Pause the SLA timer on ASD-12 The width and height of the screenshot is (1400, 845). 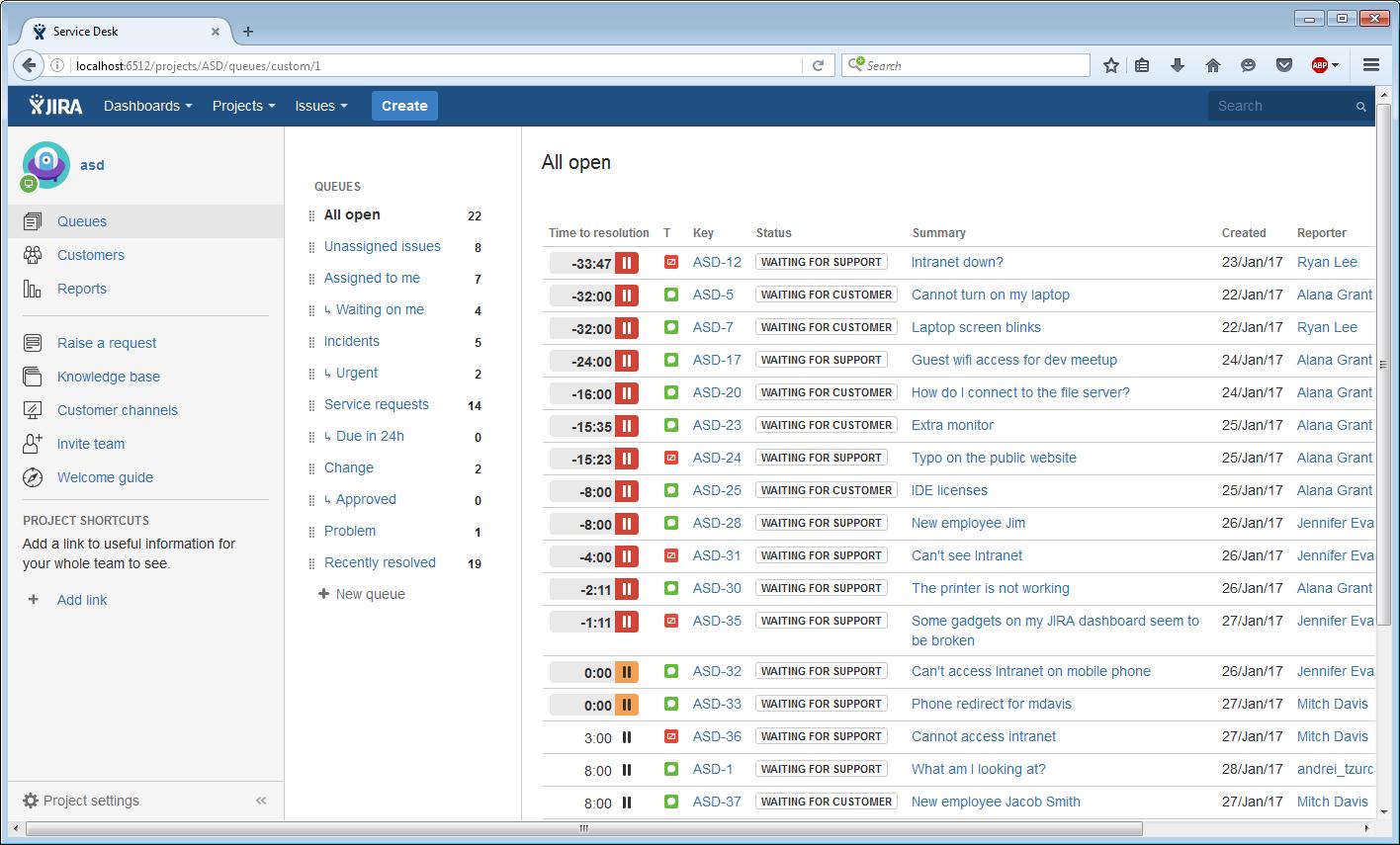tap(627, 261)
